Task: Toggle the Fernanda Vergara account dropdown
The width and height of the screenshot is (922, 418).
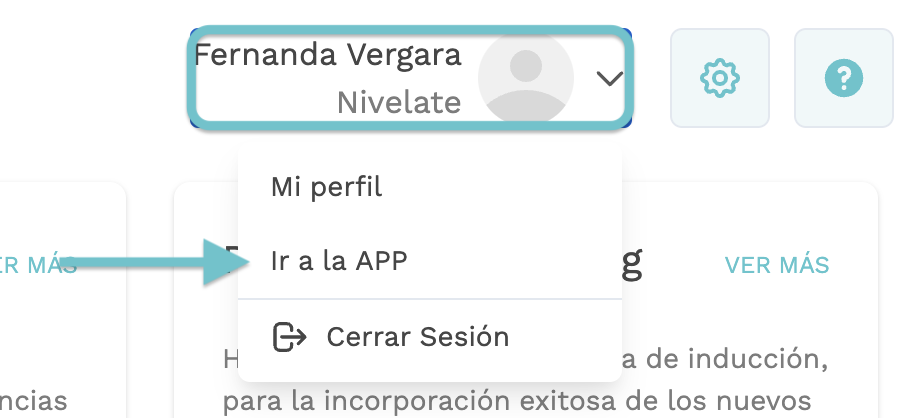Action: [x=410, y=77]
